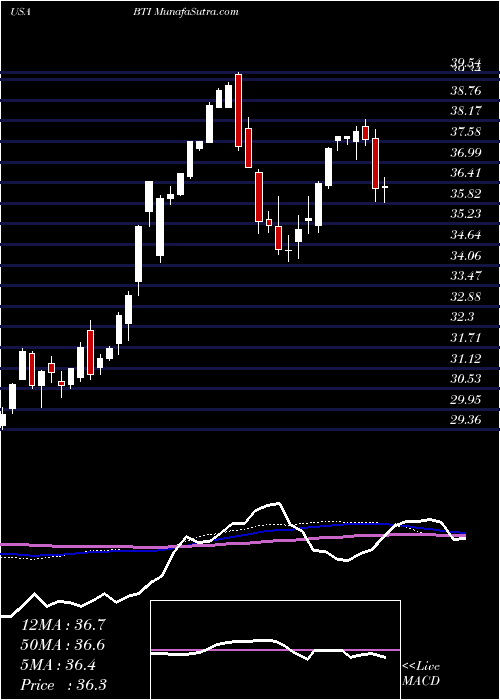Click the 32.3 price axis label
Screen dimensions: 500x700
pyautogui.click(x=462, y=317)
